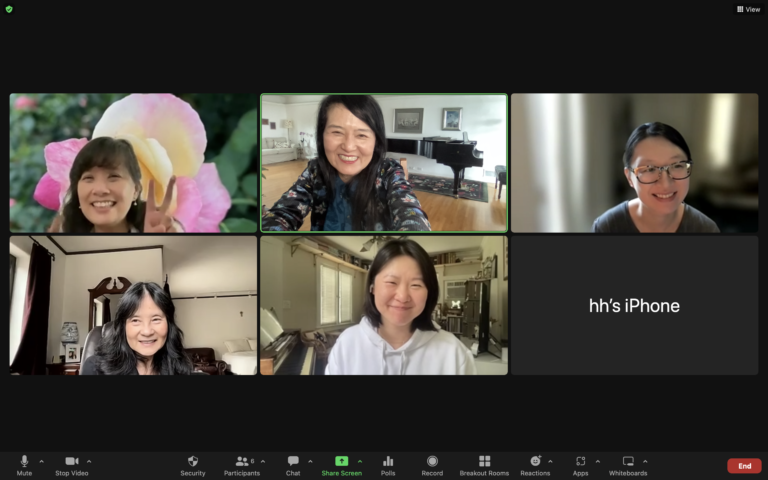
Task: Open Breakout Rooms
Action: [x=484, y=465]
